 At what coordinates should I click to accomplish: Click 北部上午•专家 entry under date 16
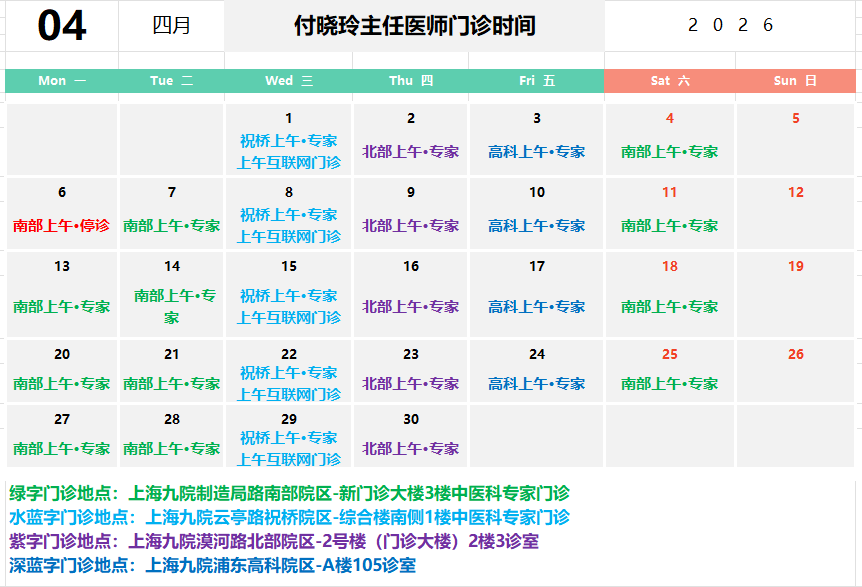pyautogui.click(x=410, y=307)
